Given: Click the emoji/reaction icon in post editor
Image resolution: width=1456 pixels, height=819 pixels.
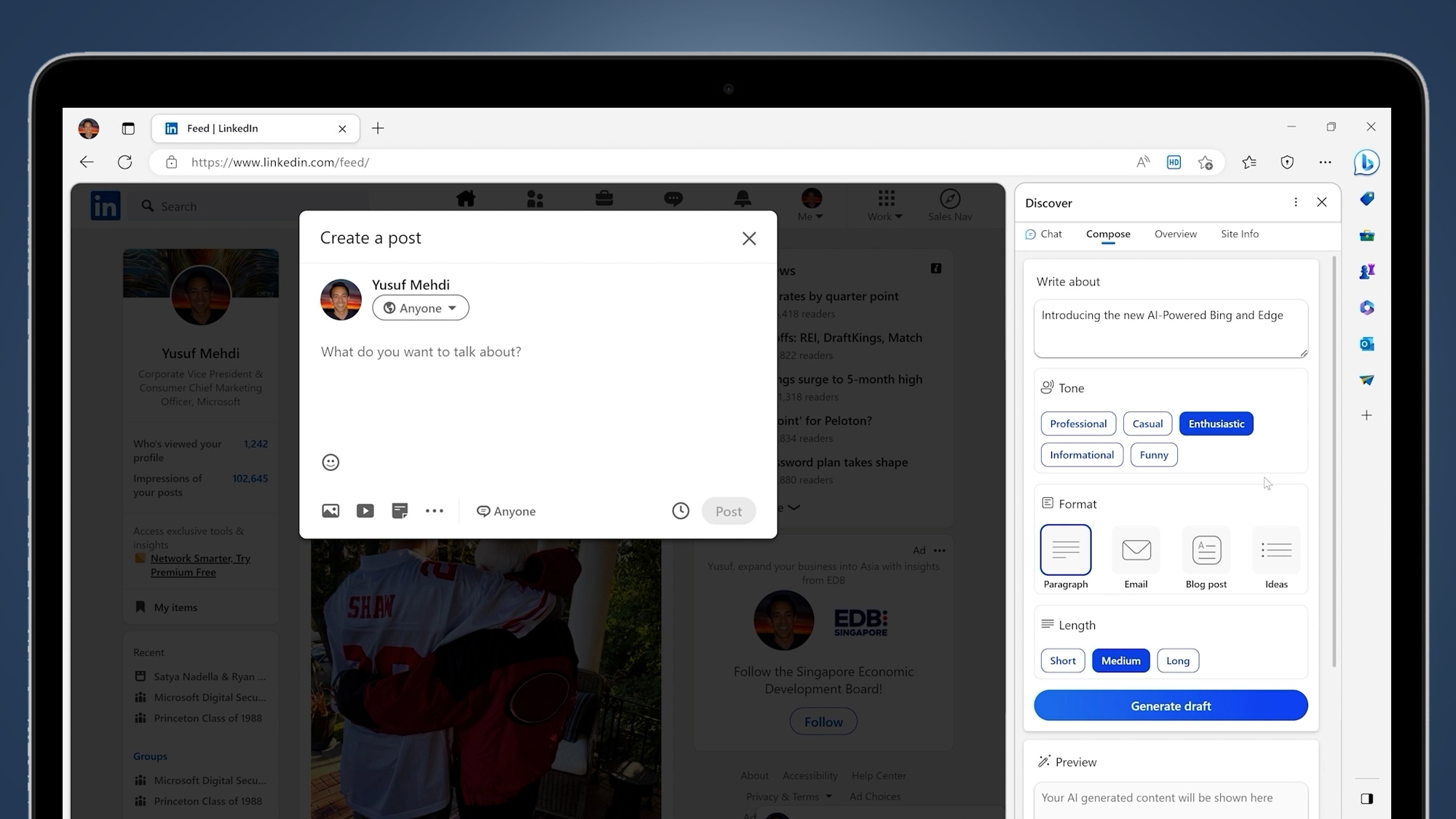Looking at the screenshot, I should (330, 461).
